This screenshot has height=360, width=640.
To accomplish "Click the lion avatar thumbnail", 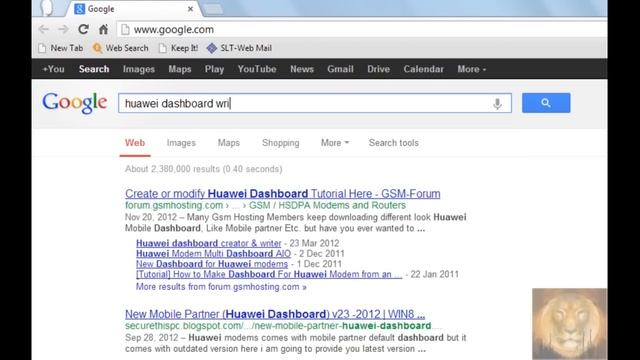I will (x=569, y=324).
